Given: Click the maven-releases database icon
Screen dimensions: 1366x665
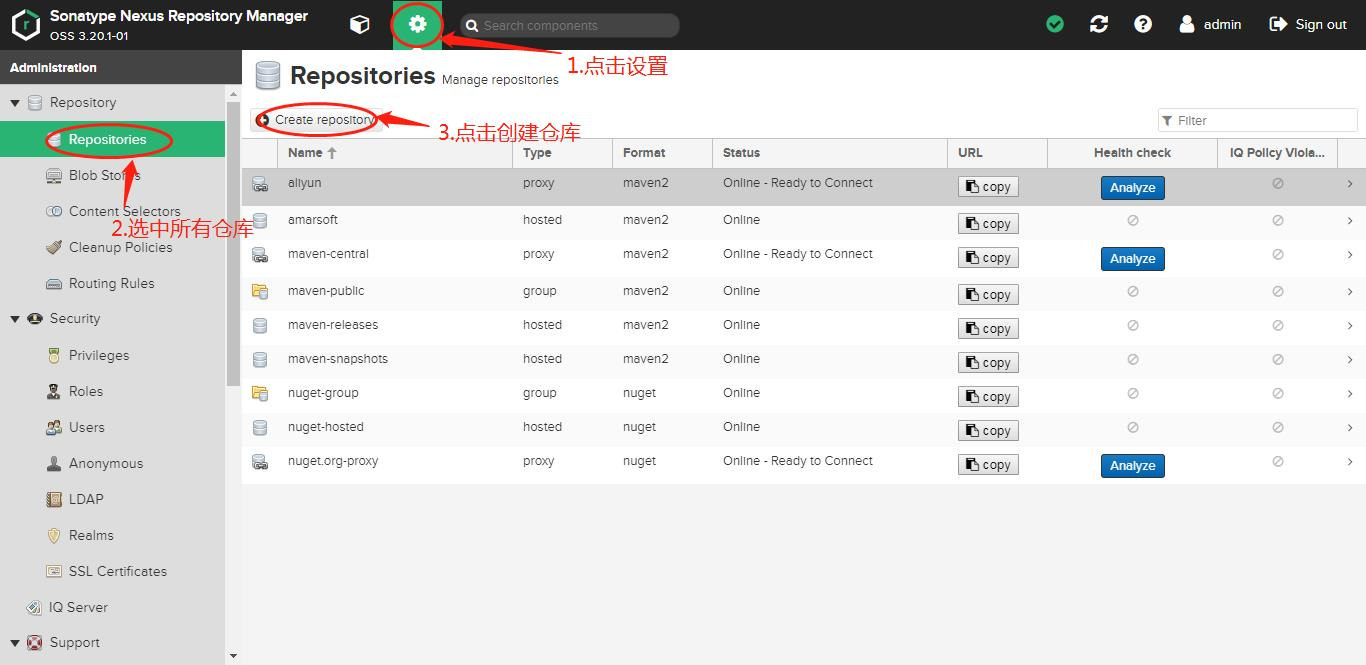Looking at the screenshot, I should point(260,326).
